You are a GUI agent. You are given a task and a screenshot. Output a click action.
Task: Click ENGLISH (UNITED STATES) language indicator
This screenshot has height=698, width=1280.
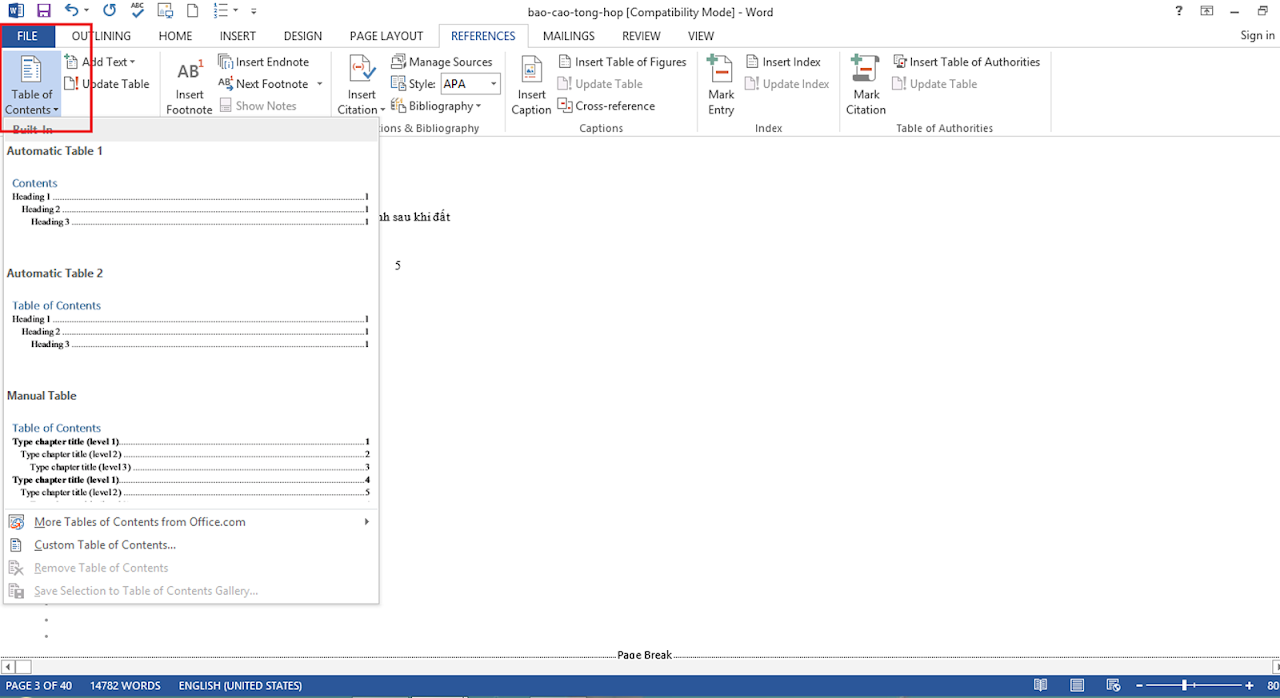click(x=240, y=686)
